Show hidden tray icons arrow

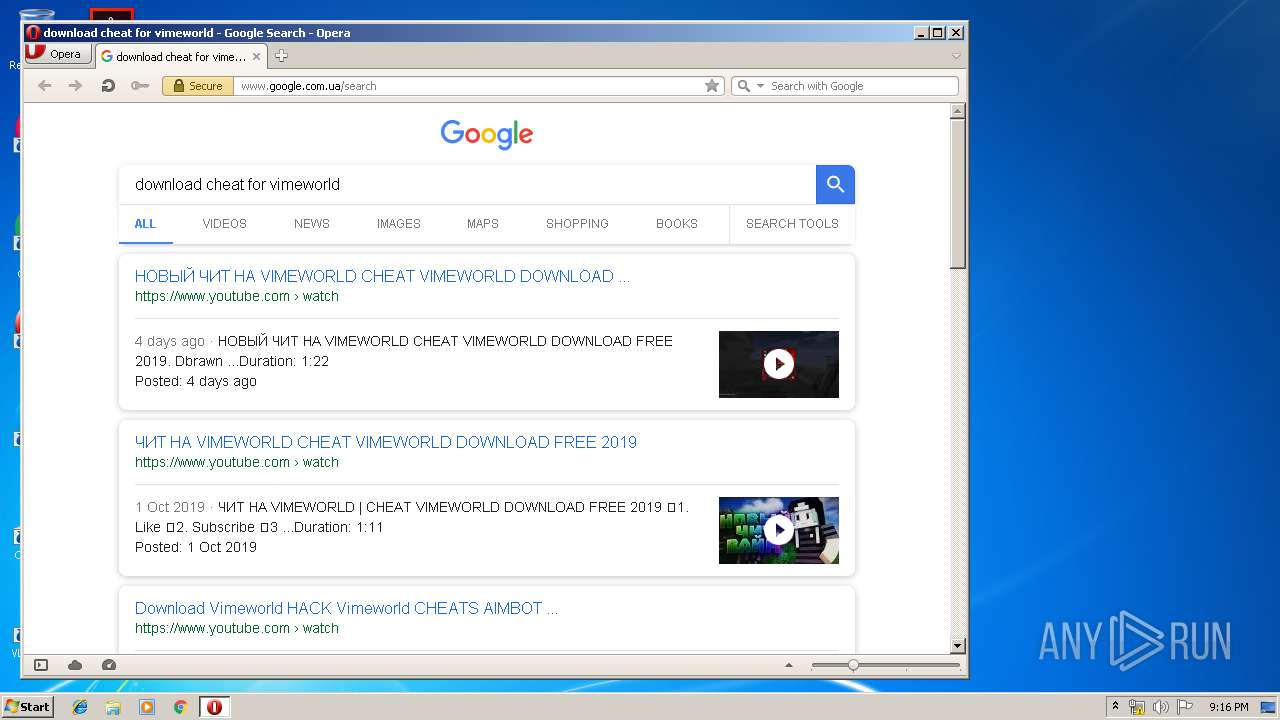1115,707
